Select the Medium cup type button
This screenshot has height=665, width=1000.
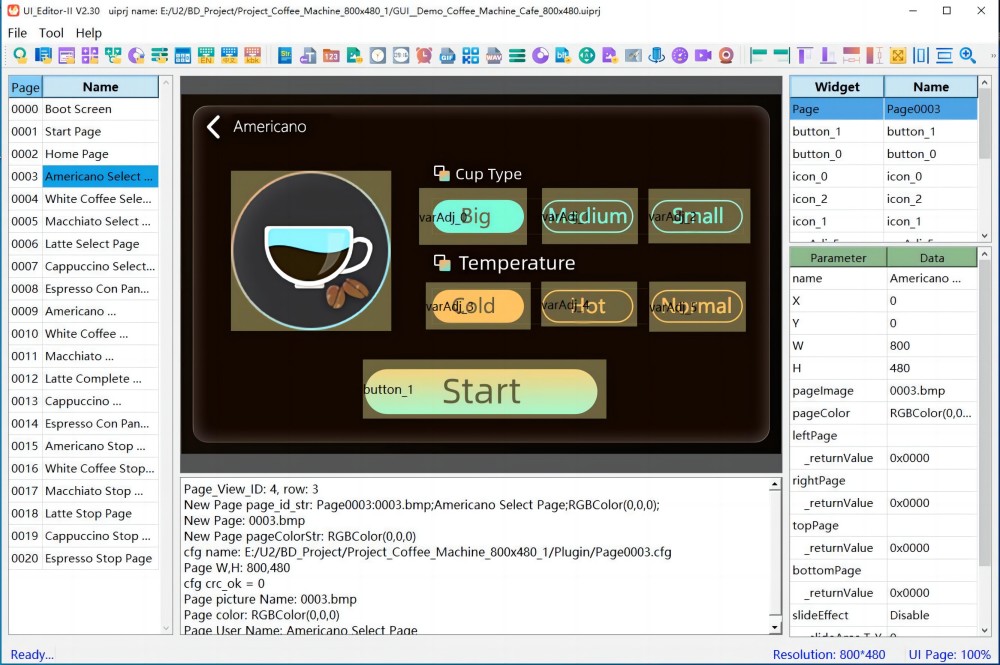589,216
